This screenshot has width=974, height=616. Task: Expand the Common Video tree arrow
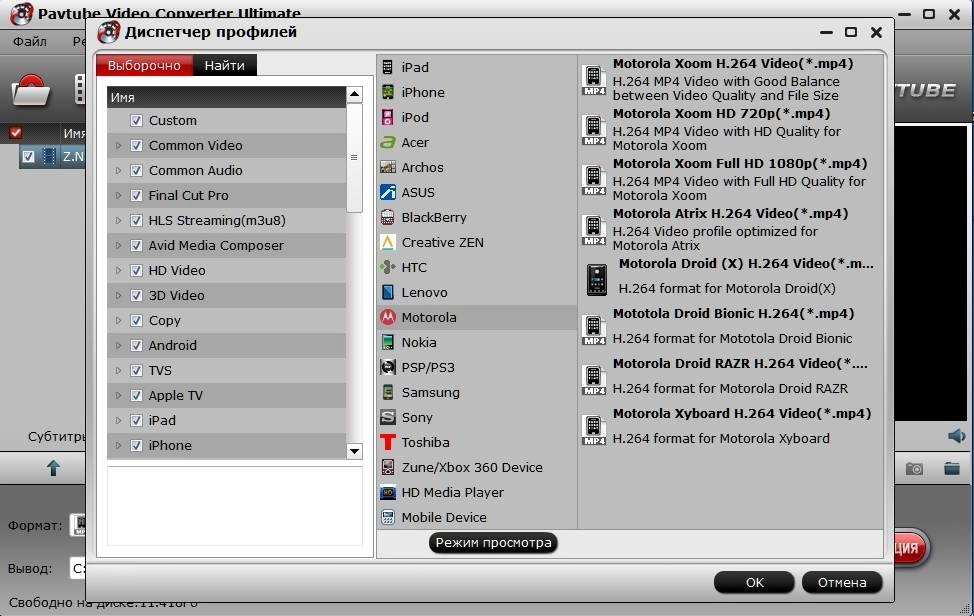pos(118,145)
